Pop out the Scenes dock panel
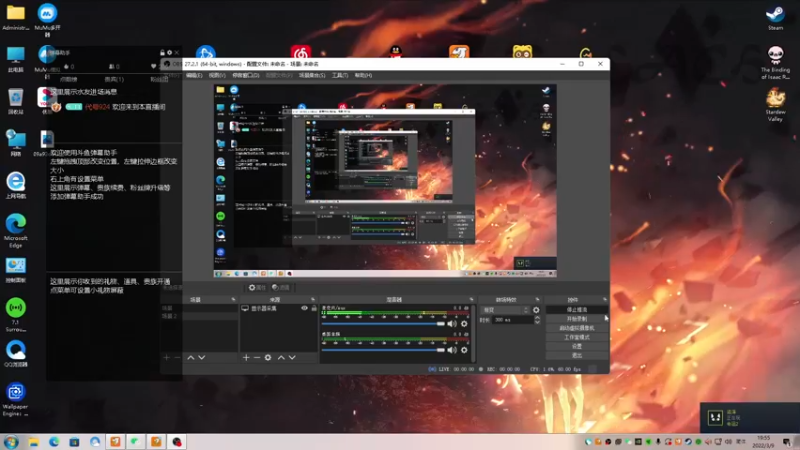 pos(233,299)
